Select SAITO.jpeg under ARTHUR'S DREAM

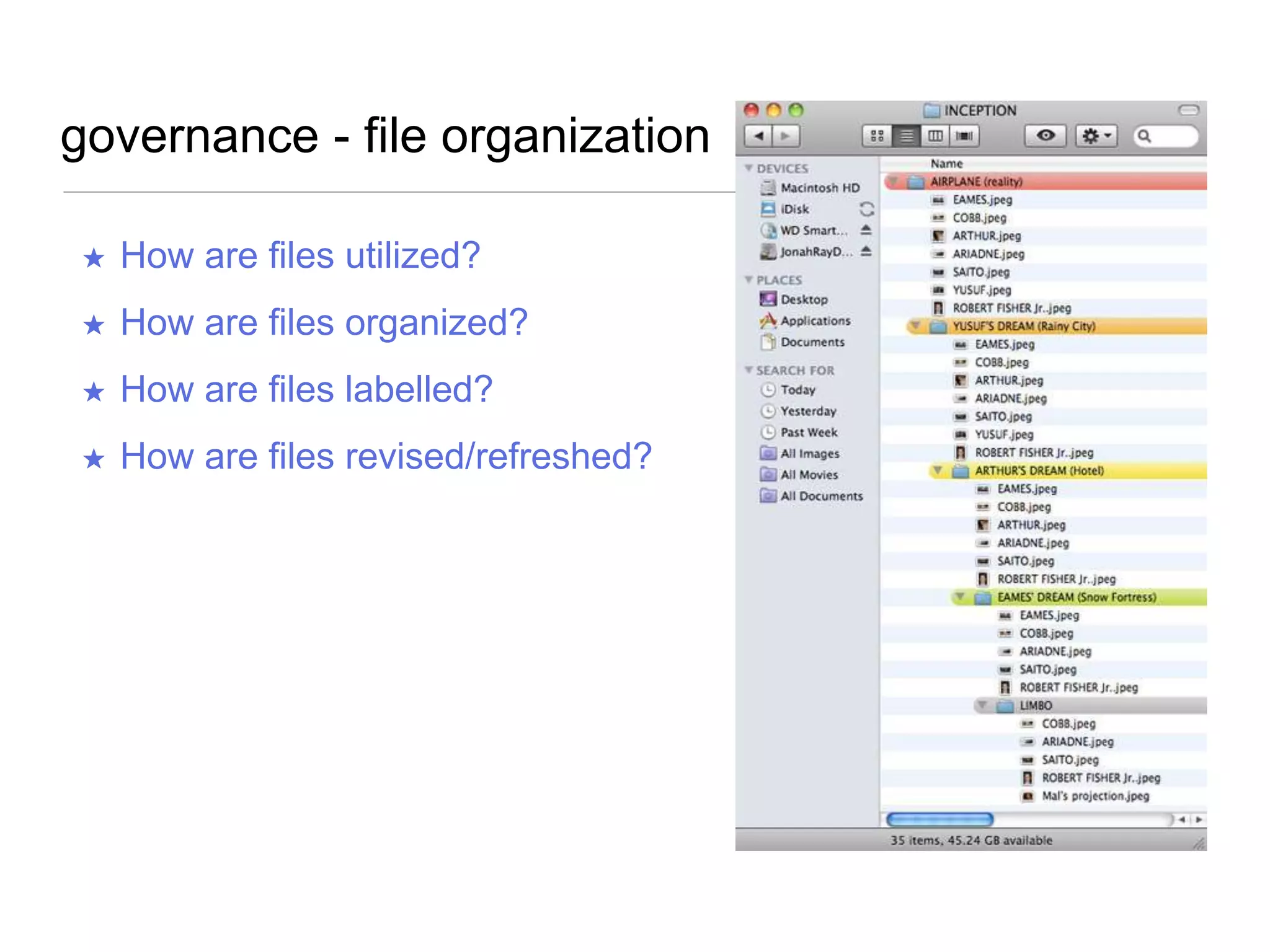(1015, 561)
